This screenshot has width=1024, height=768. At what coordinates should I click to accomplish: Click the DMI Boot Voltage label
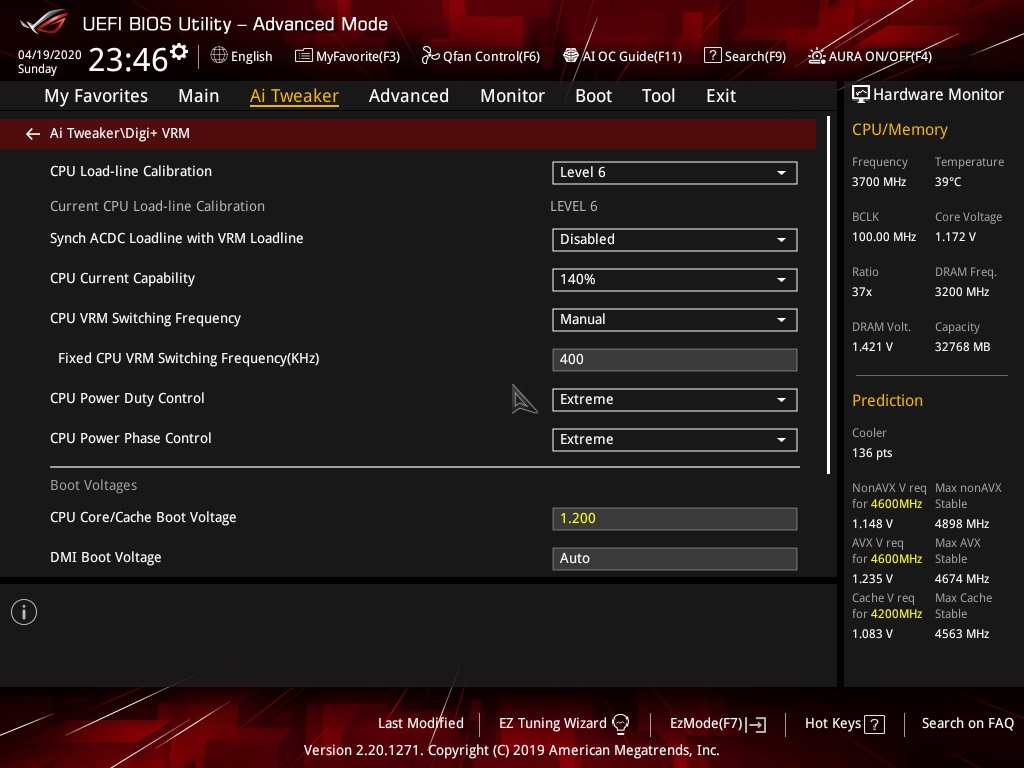click(105, 557)
